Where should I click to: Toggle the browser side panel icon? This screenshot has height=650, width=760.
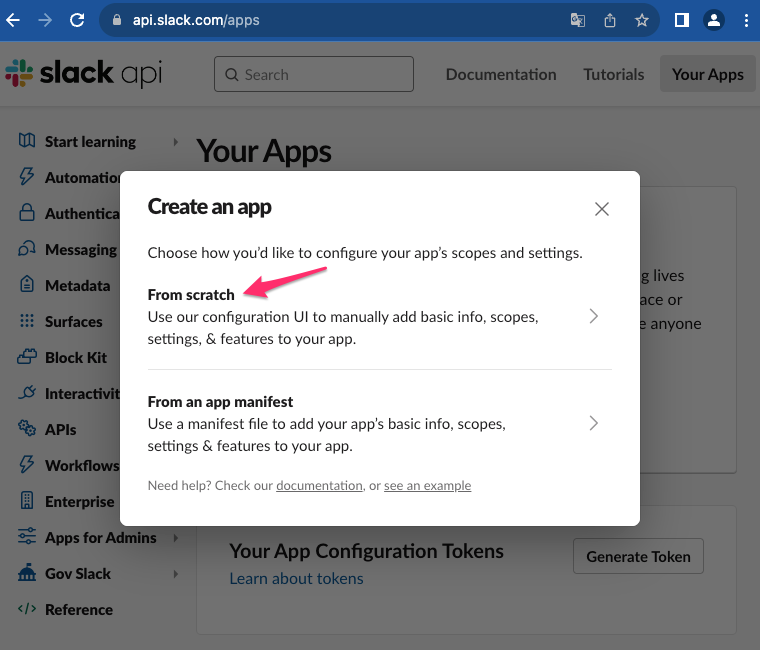pyautogui.click(x=681, y=20)
